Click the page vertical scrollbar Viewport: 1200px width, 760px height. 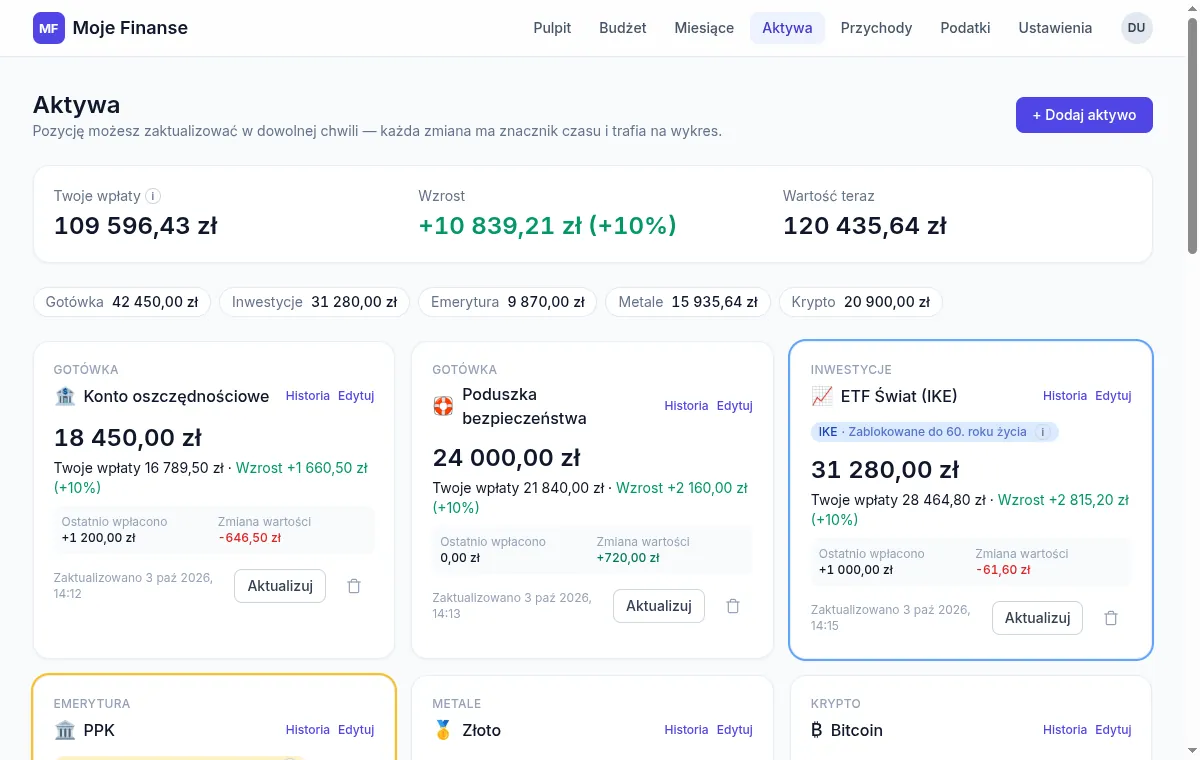(1192, 135)
